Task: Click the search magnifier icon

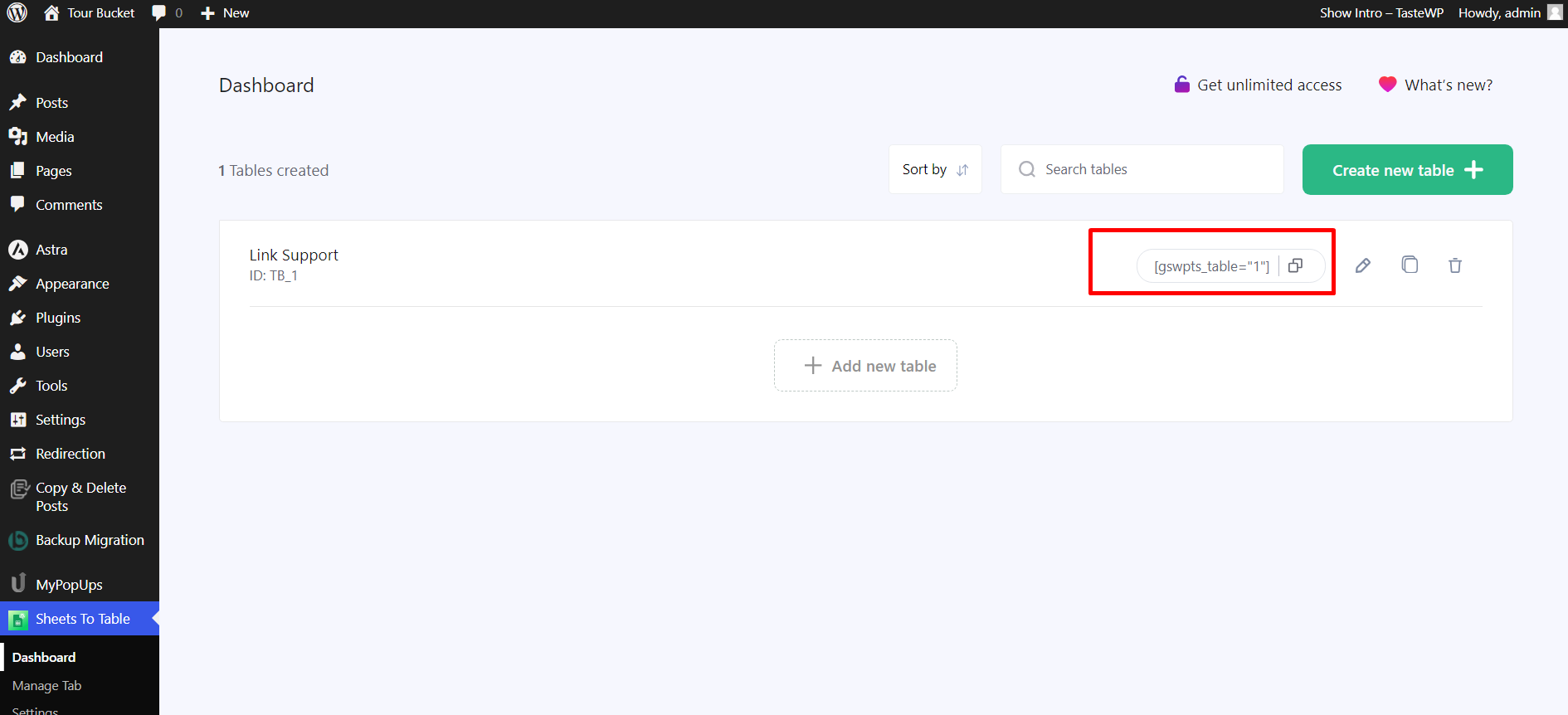Action: 1026,169
